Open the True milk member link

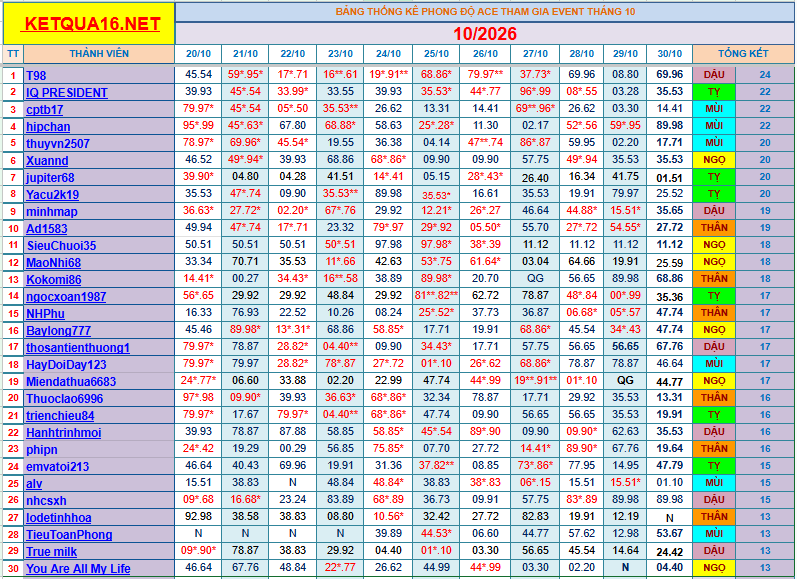(51, 552)
